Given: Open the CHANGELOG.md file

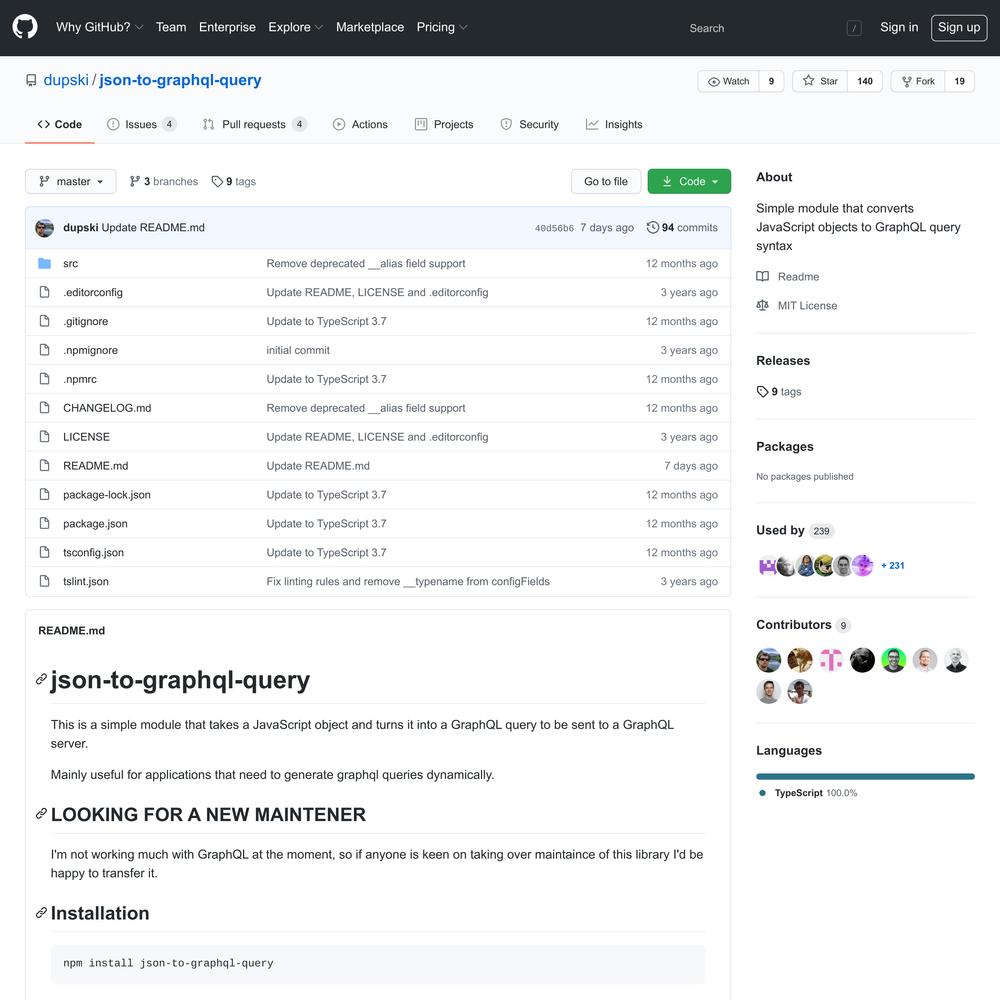Looking at the screenshot, I should click(x=107, y=408).
